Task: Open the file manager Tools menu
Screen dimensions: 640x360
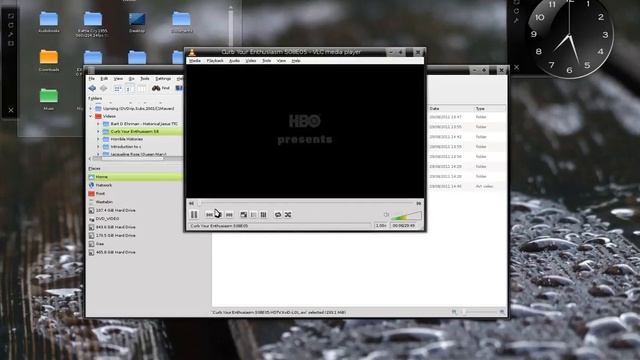Action: coord(145,78)
